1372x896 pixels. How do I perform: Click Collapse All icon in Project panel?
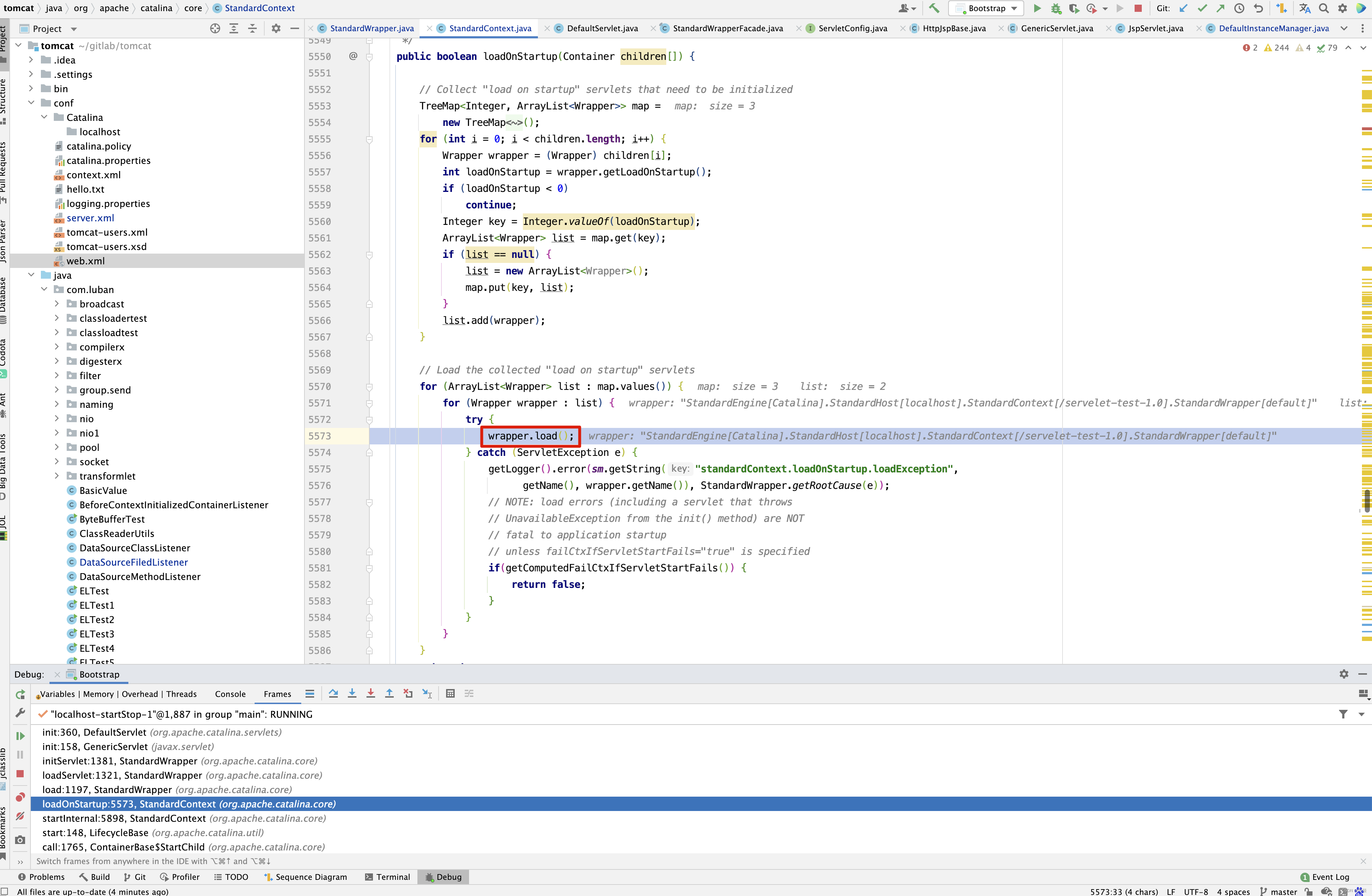pyautogui.click(x=252, y=28)
